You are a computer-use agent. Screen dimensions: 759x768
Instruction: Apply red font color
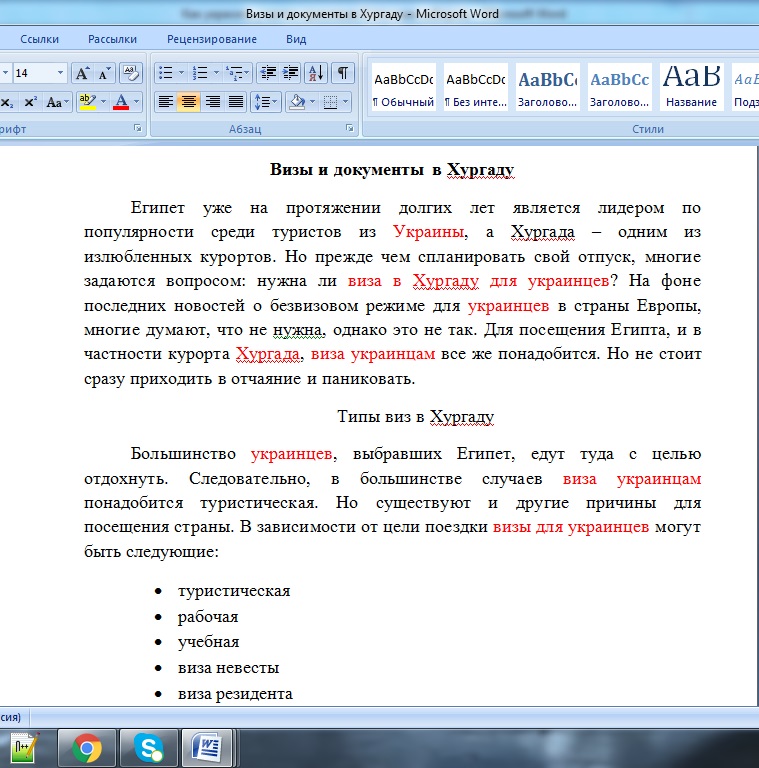120,102
